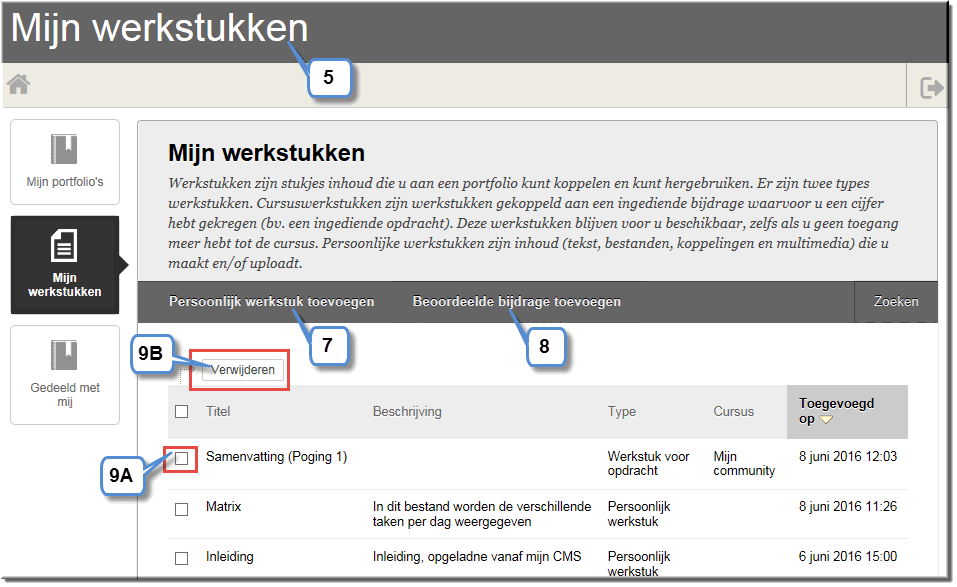Click the logout exit icon

pos(931,87)
